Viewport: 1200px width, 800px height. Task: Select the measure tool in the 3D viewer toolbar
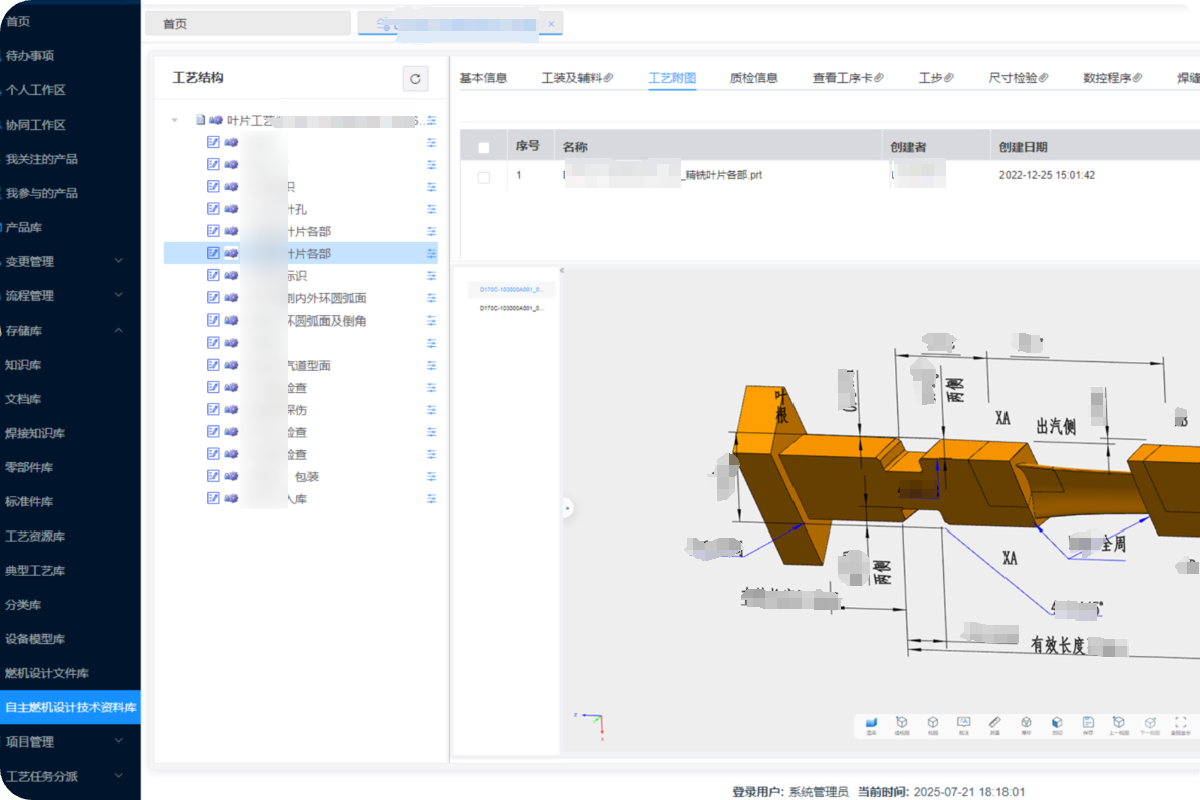coord(994,723)
